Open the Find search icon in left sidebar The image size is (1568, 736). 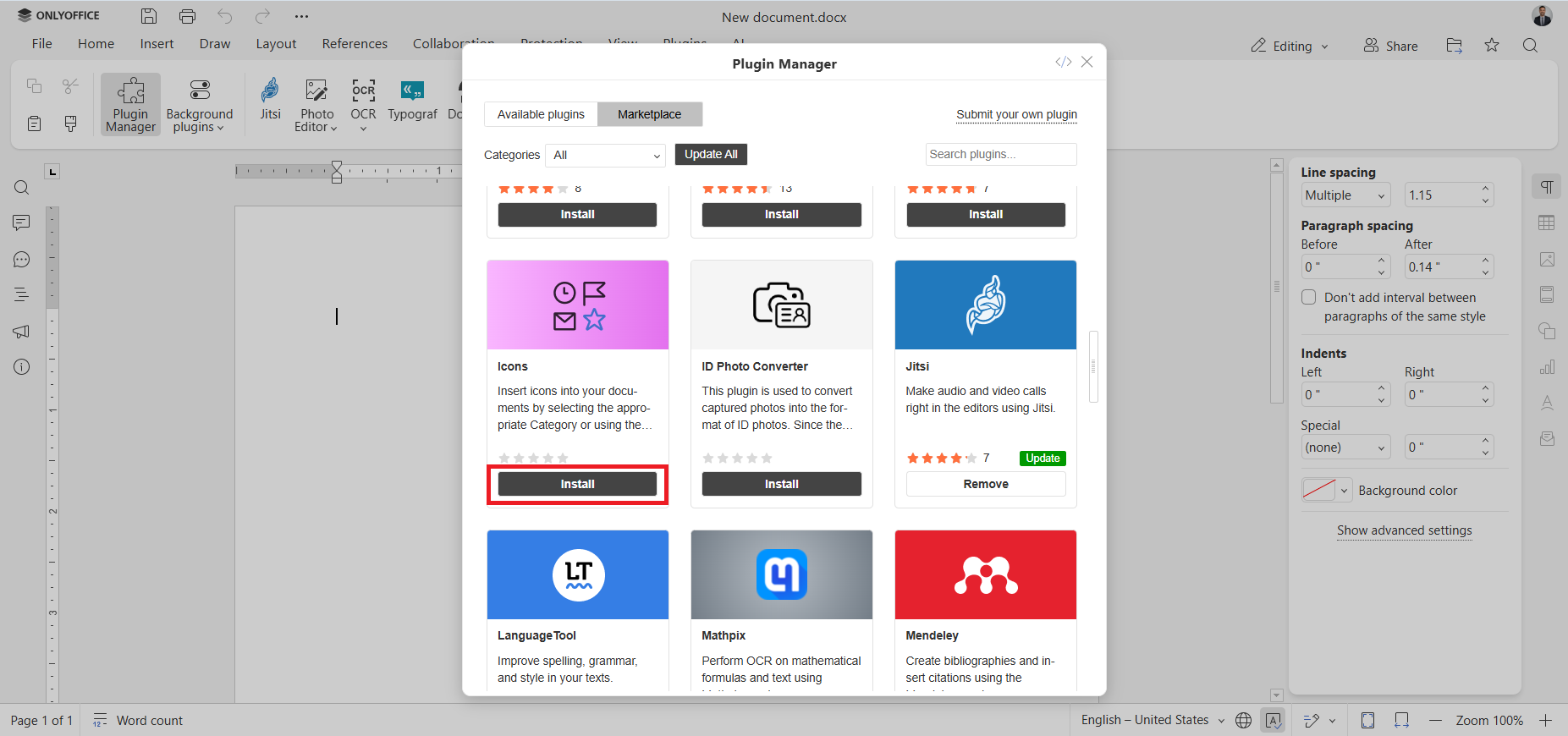tap(22, 188)
